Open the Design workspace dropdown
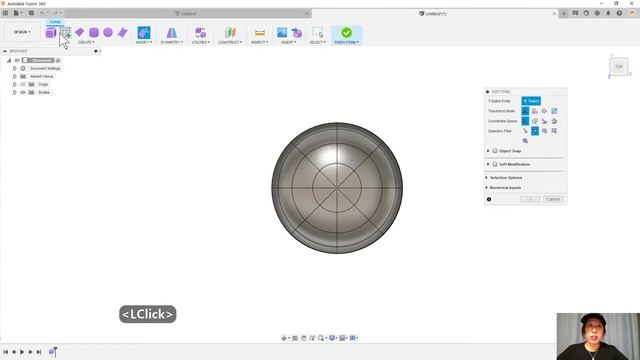This screenshot has width=640, height=360. 22,32
